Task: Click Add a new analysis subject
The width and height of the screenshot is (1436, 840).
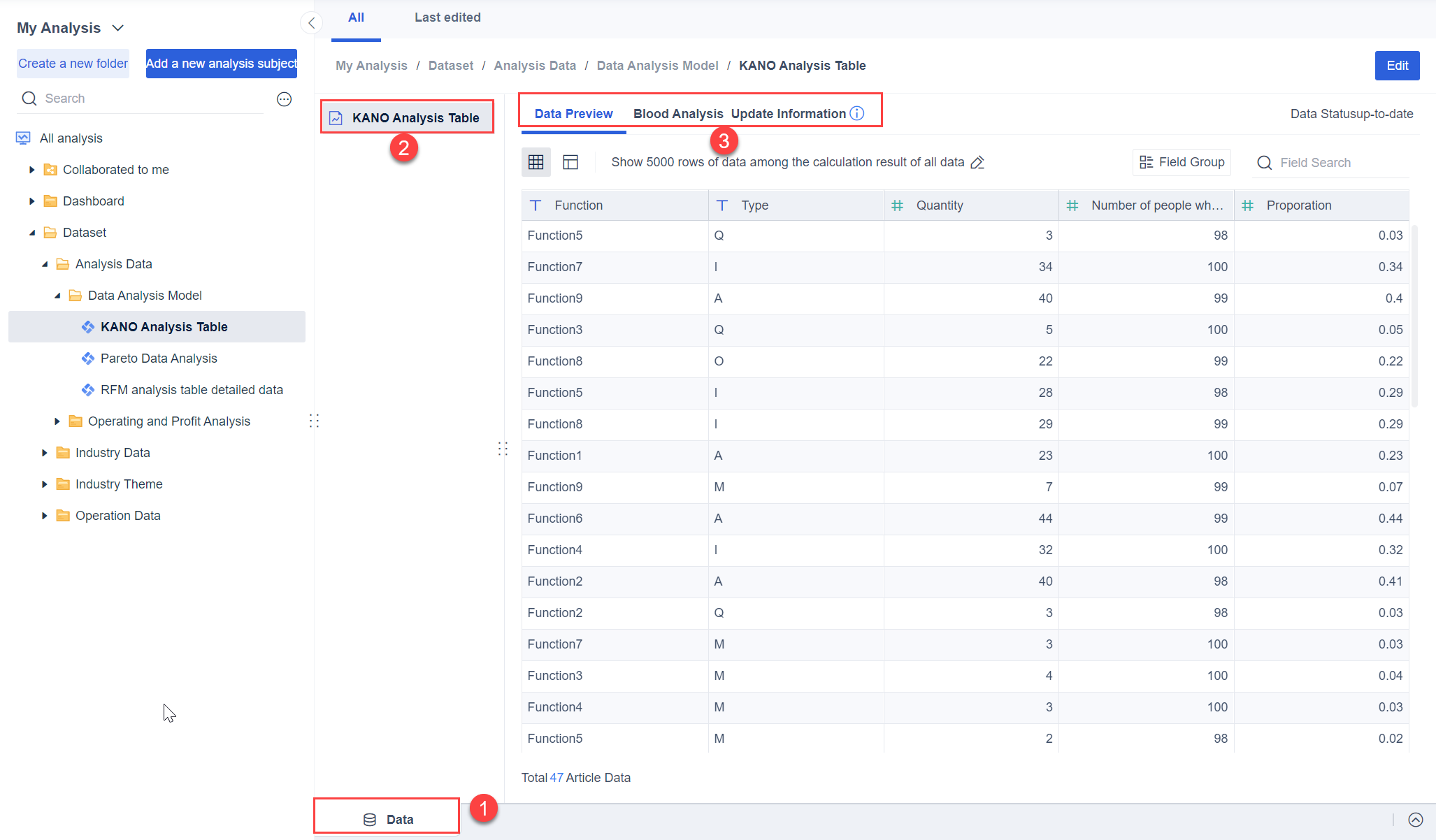Action: 221,64
